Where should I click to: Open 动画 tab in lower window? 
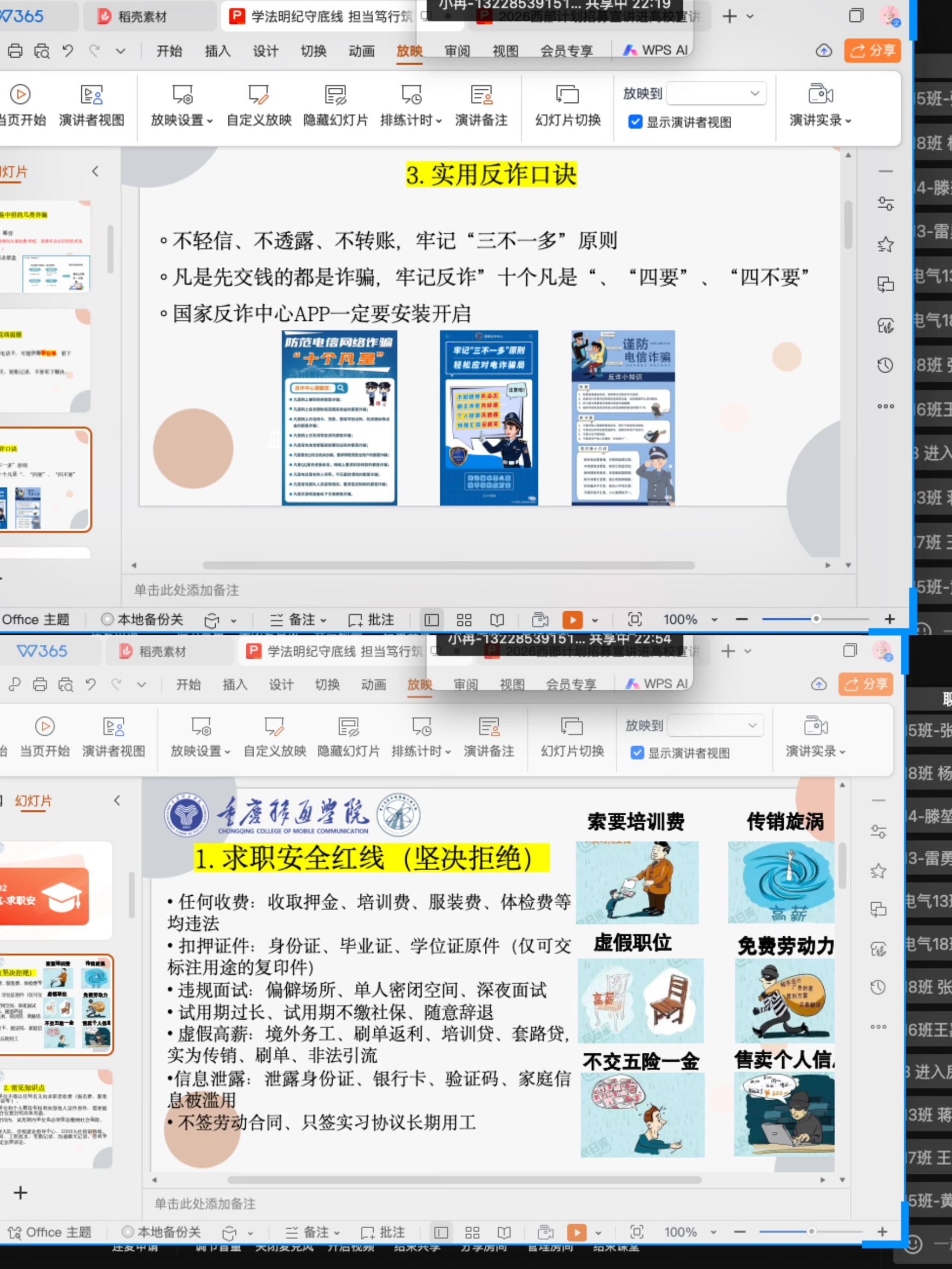pyautogui.click(x=374, y=684)
